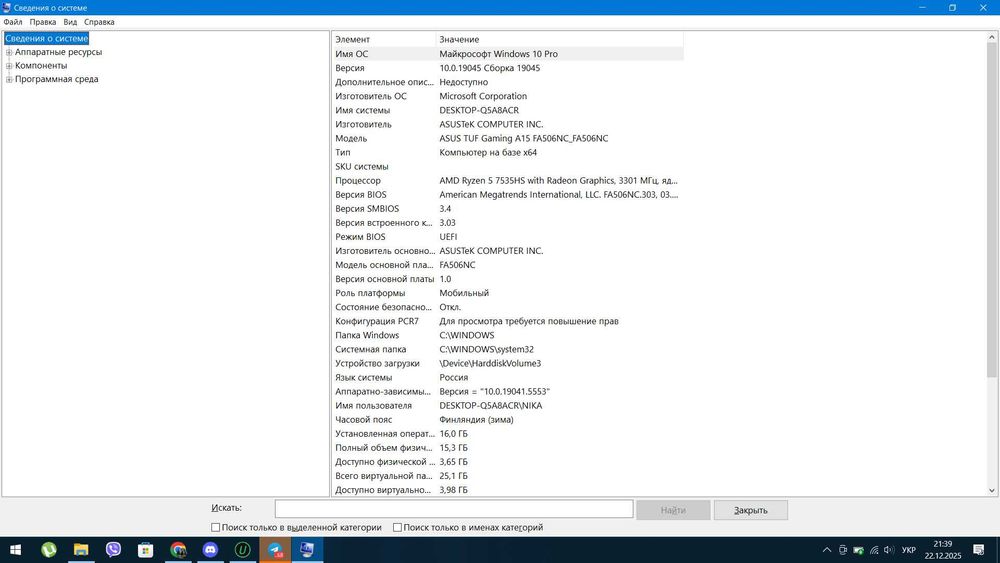Select the Тип row label
1000x563 pixels.
[x=343, y=152]
